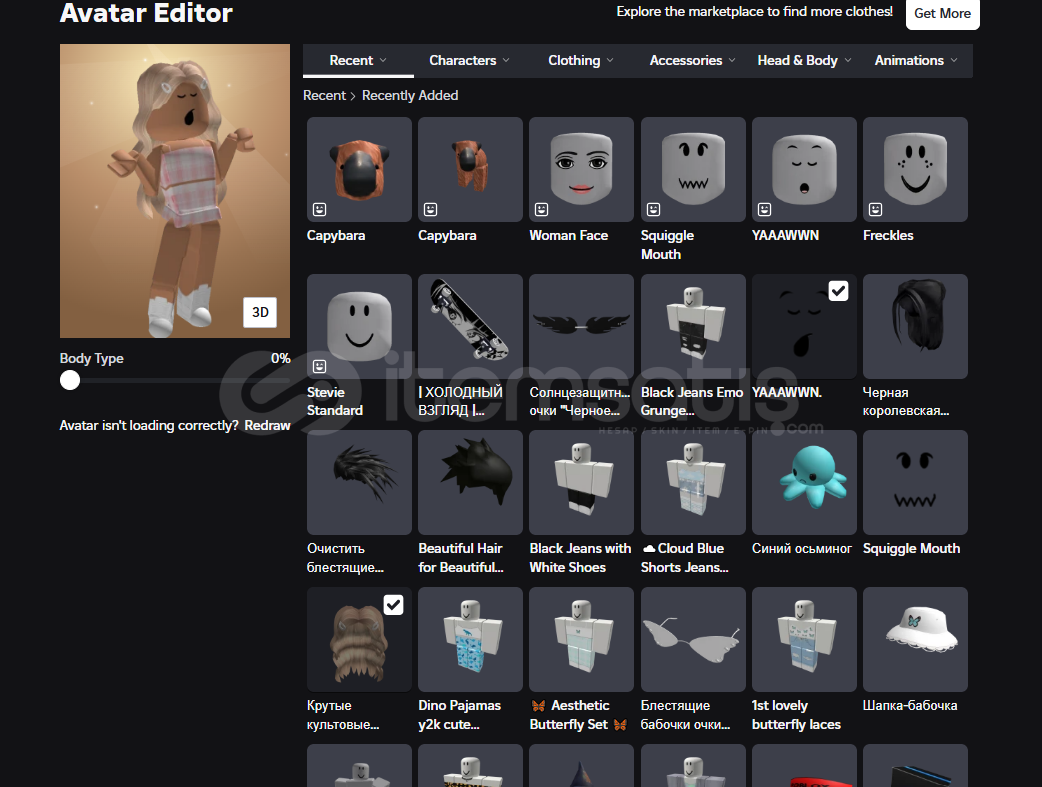Select the skateboard ХОЛОДНЫЙ ВЗГЛЯД item
Screen dimensions: 1042x787
pos(470,326)
